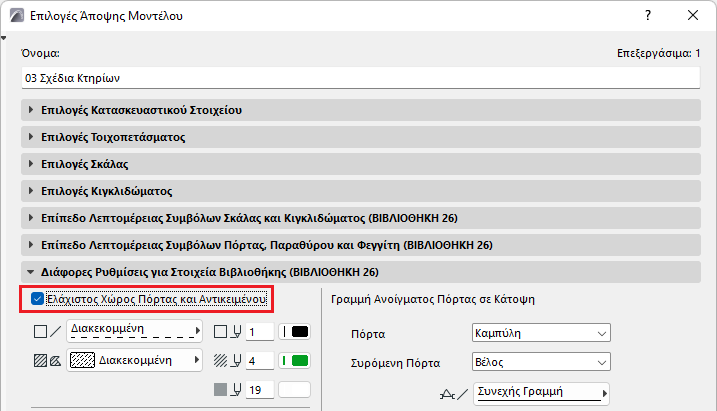Open the Πόρτα dropdown showing Καμπύλη
Image resolution: width=717 pixels, height=411 pixels.
click(x=541, y=333)
